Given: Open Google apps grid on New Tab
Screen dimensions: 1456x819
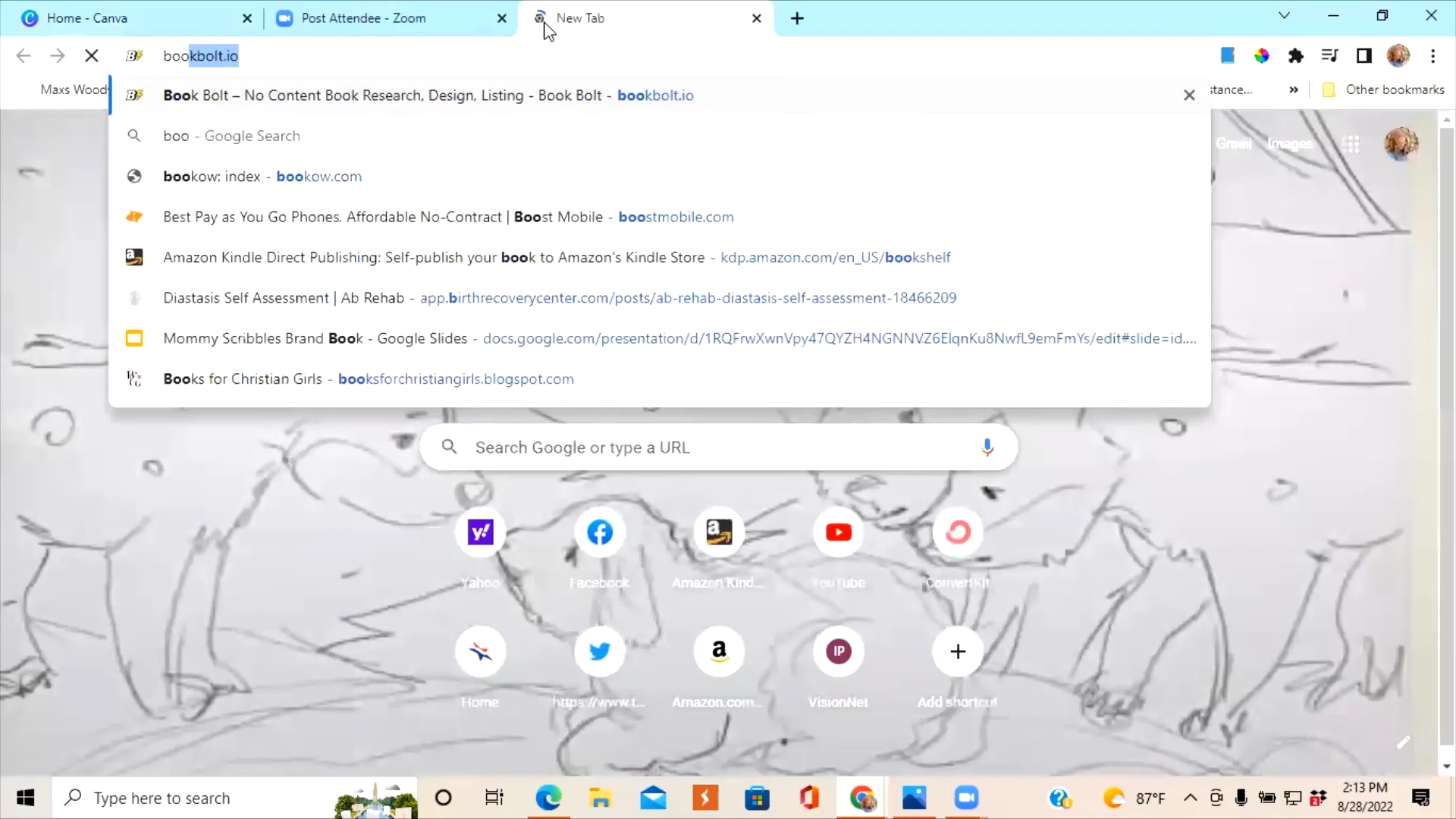Looking at the screenshot, I should click(x=1351, y=144).
